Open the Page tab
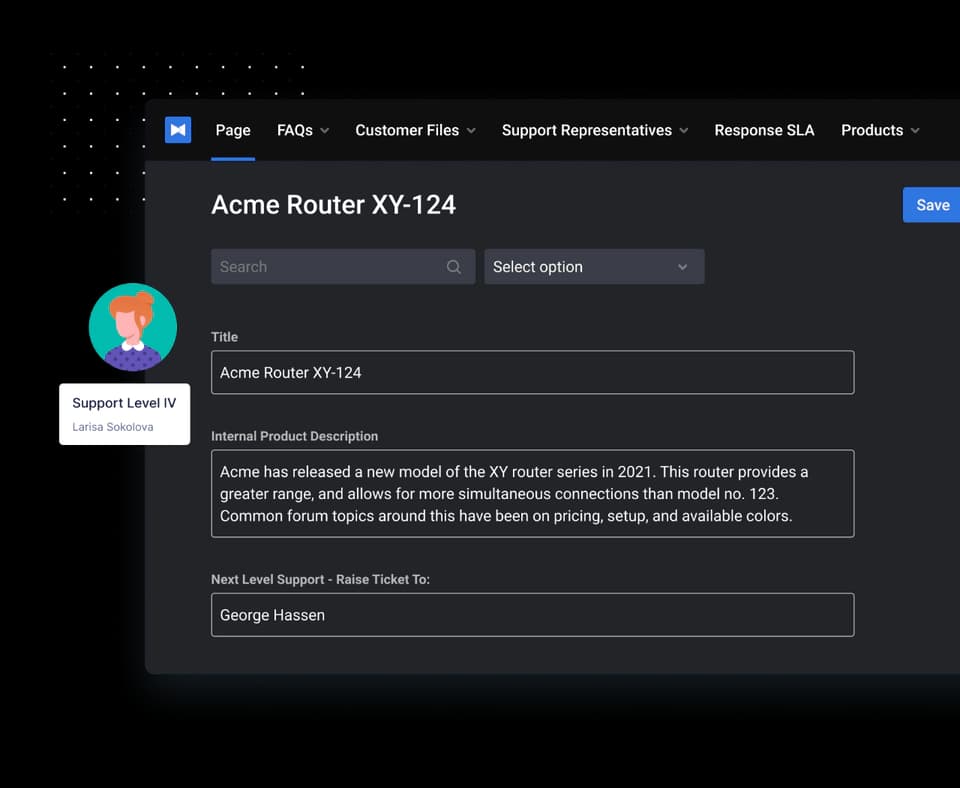 [x=233, y=130]
